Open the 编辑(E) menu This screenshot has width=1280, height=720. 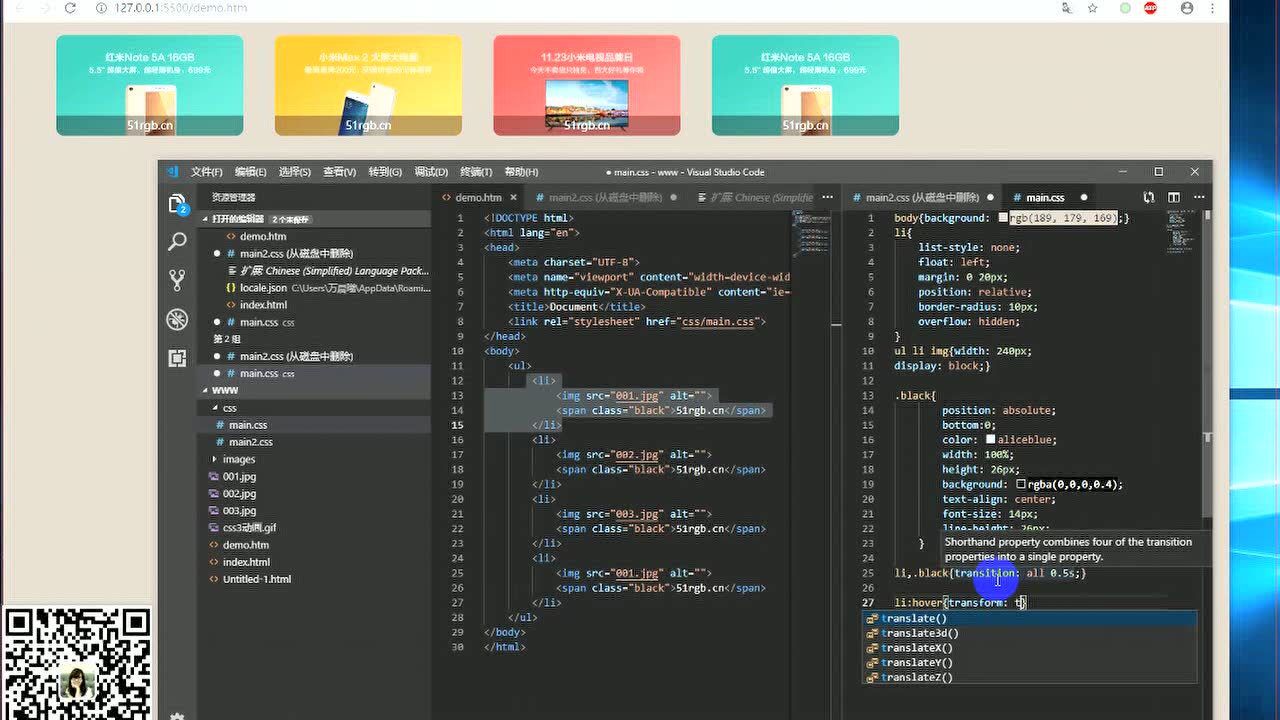[x=250, y=172]
